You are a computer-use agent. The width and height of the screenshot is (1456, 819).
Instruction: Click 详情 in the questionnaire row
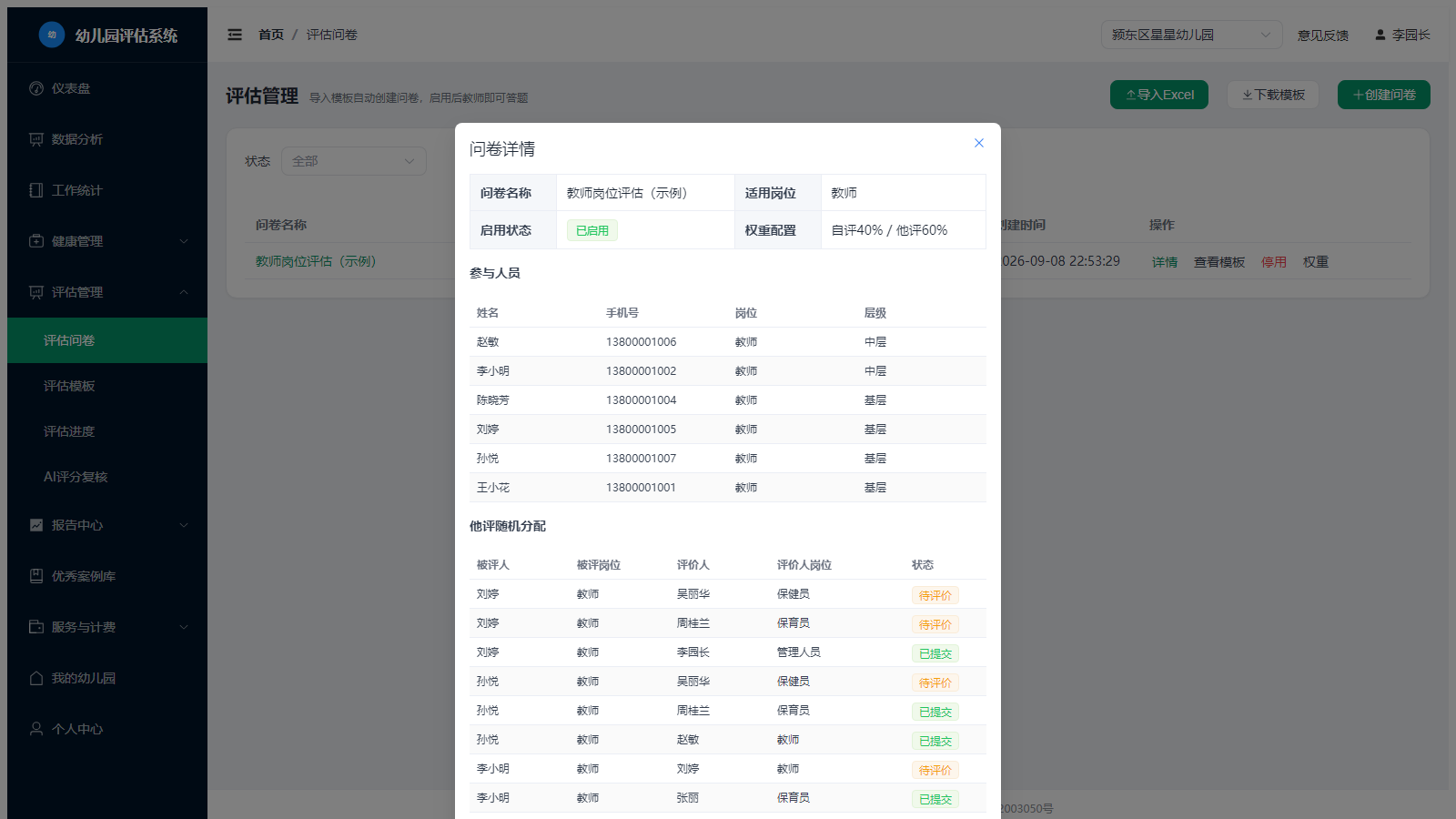[x=1165, y=262]
